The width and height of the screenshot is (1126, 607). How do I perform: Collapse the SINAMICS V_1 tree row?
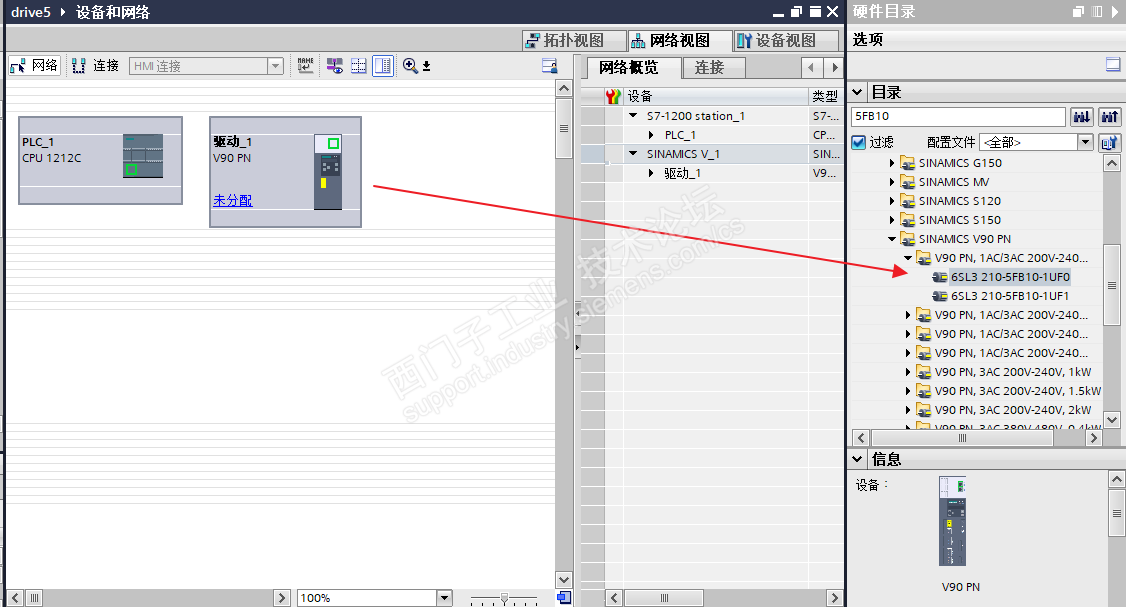(633, 154)
